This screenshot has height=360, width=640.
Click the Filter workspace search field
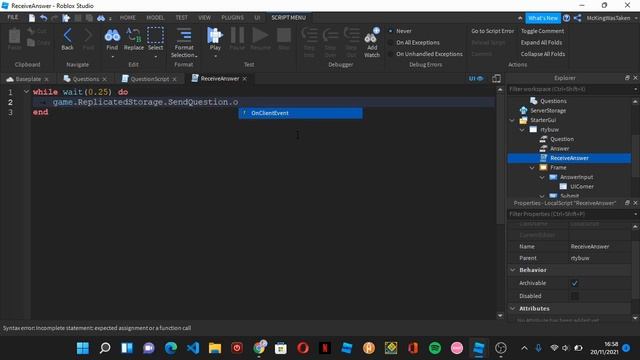pos(569,89)
